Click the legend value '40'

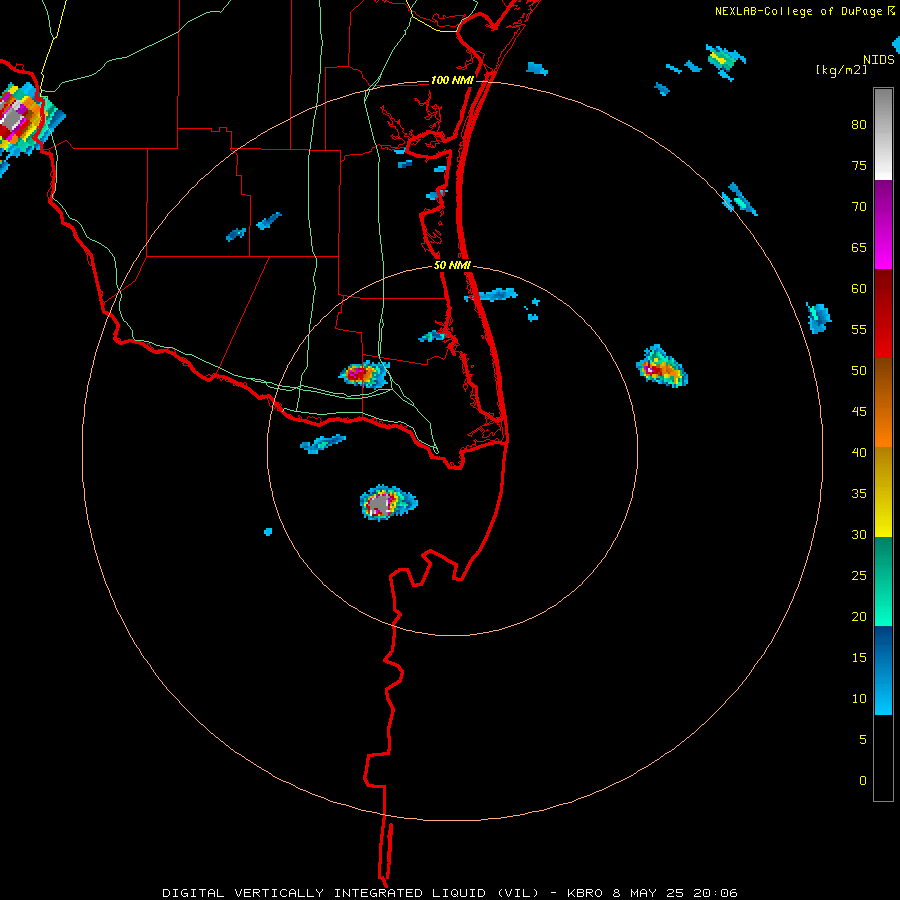point(859,452)
